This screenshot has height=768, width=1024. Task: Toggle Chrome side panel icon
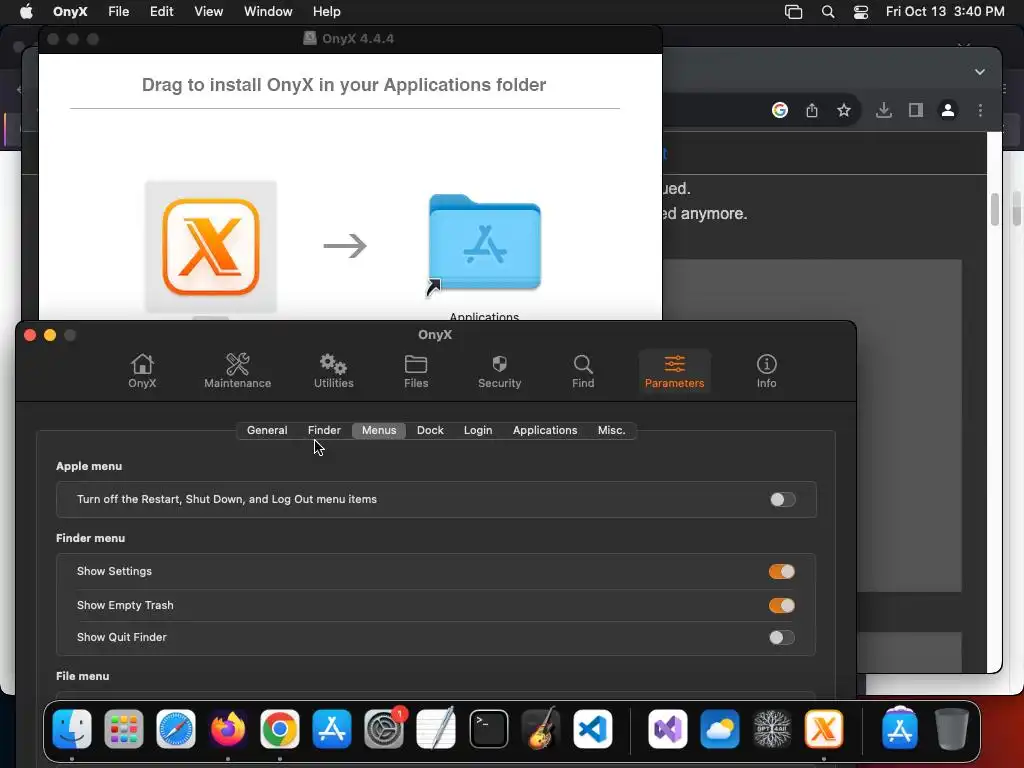click(x=916, y=110)
